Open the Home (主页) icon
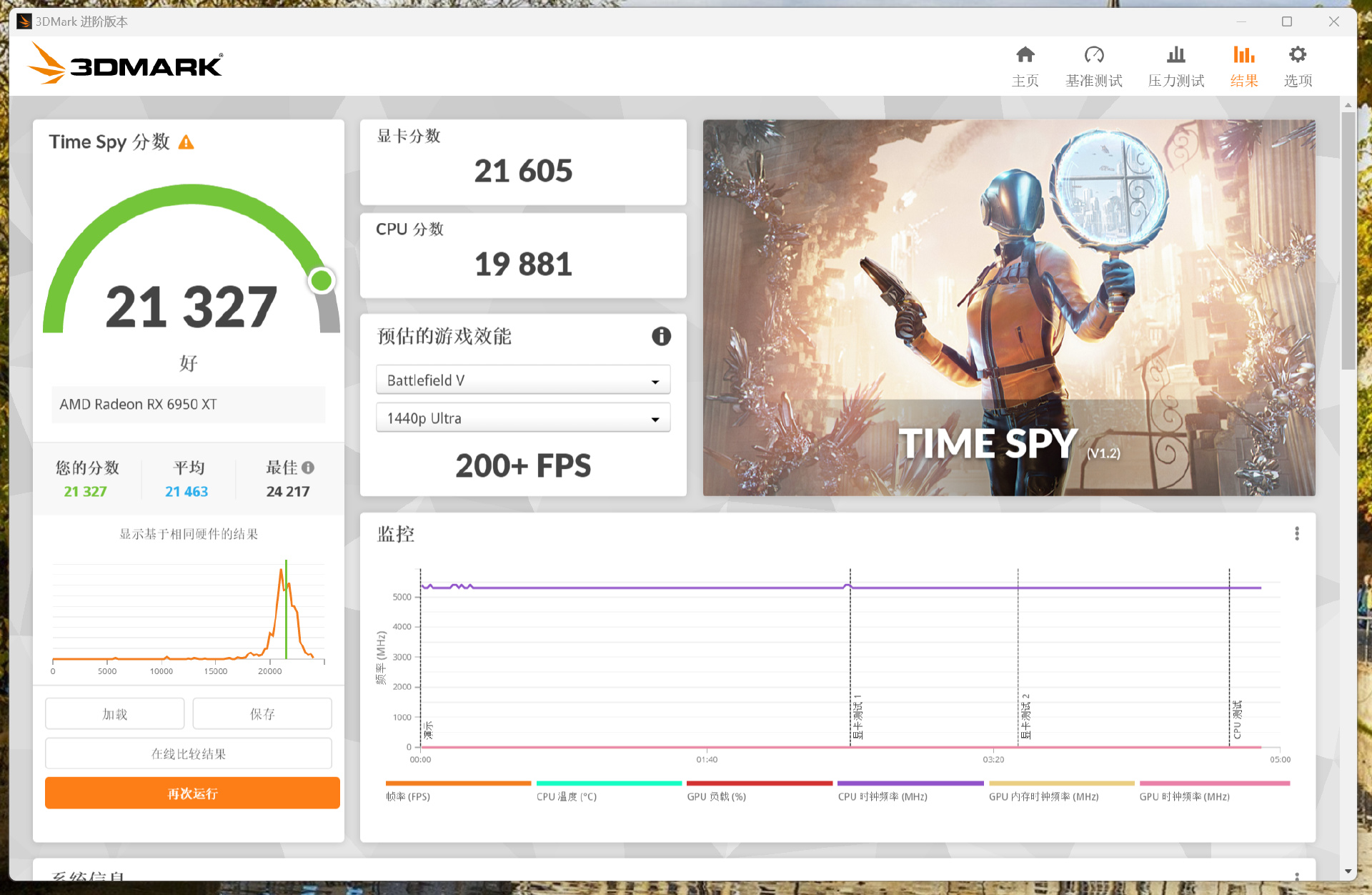 pyautogui.click(x=1025, y=56)
